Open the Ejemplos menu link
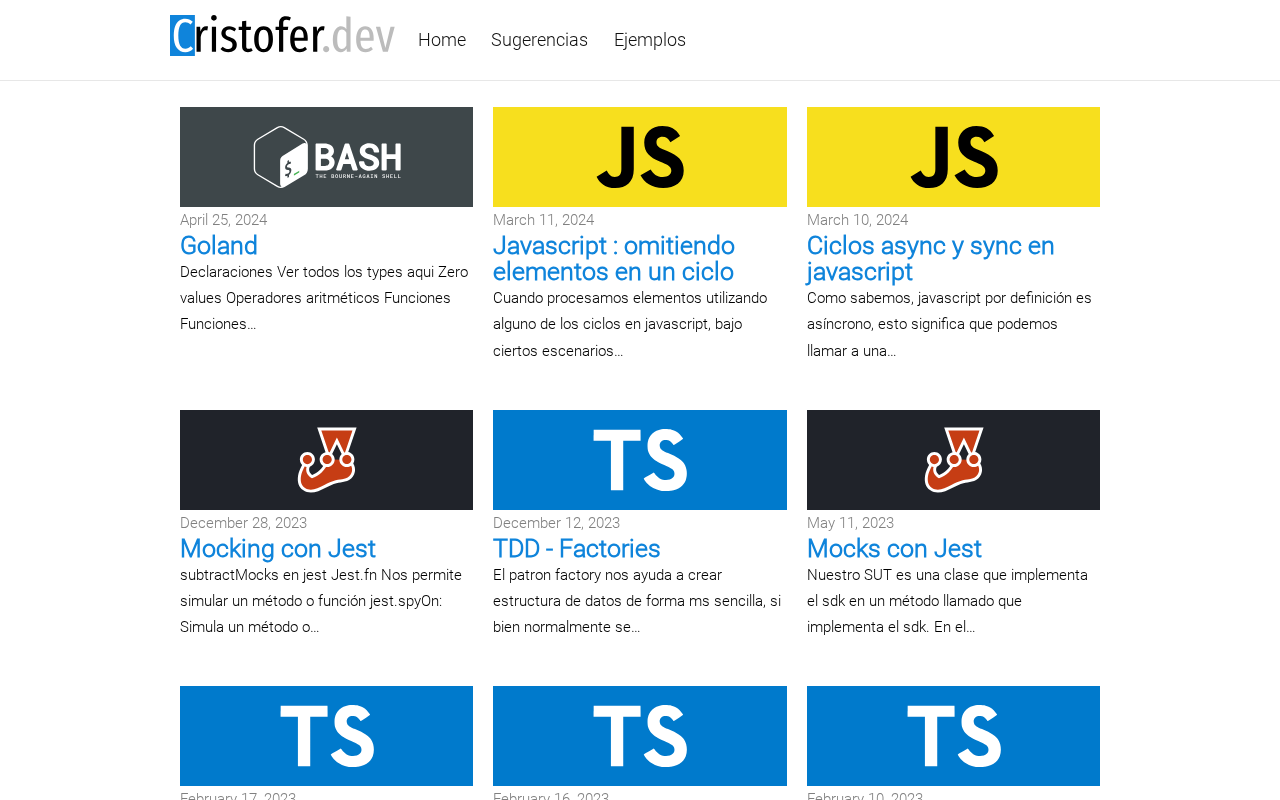 pyautogui.click(x=650, y=40)
